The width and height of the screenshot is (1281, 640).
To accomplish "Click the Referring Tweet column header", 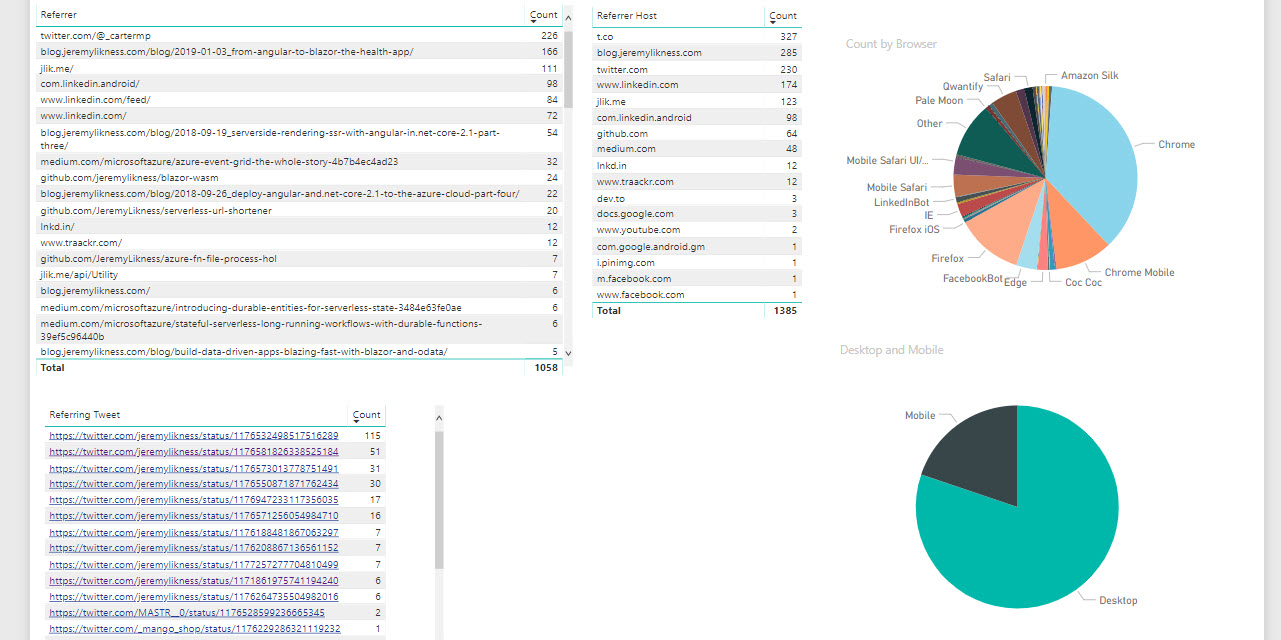I will [85, 414].
